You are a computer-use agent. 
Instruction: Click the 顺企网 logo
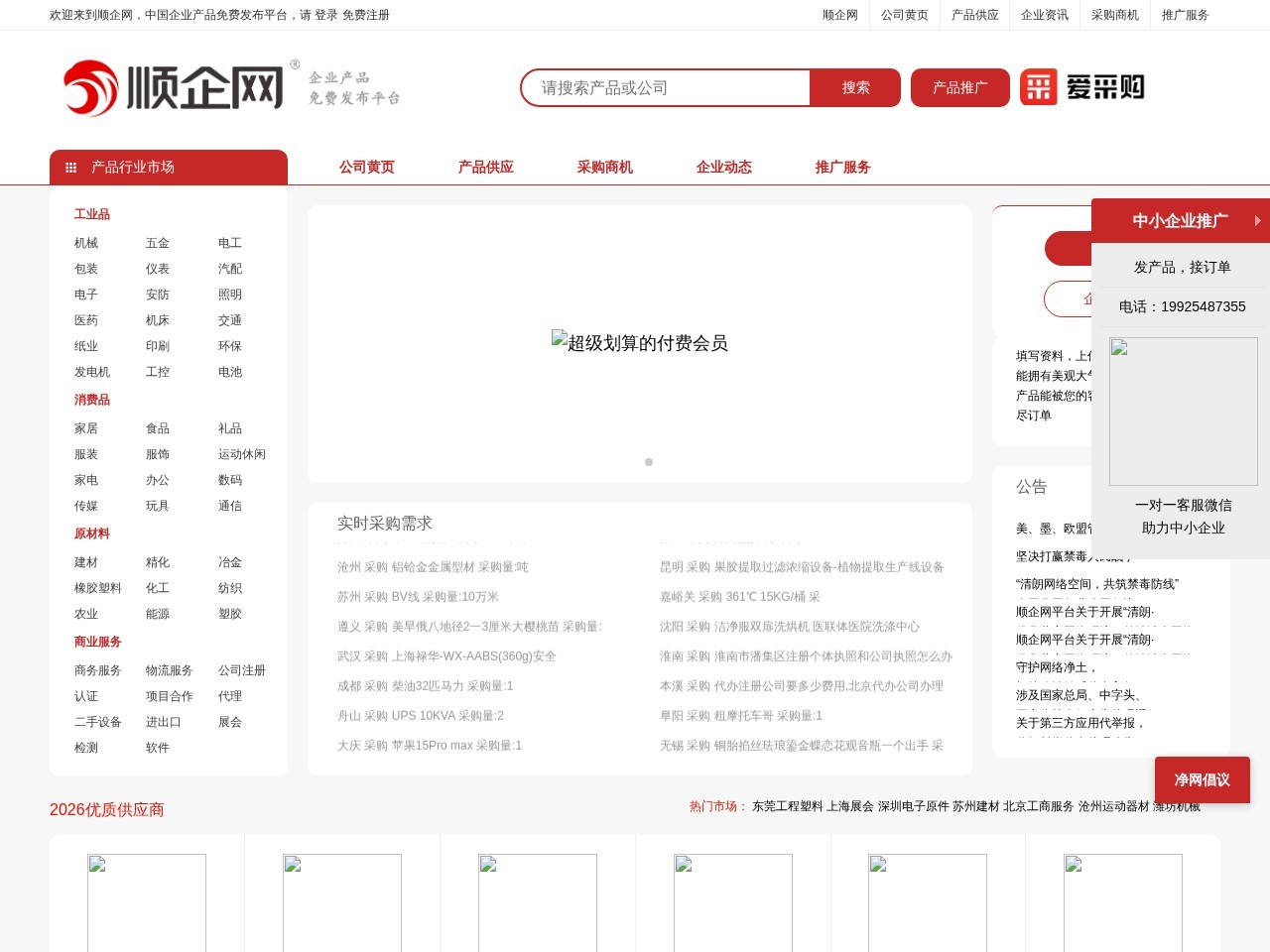click(174, 87)
